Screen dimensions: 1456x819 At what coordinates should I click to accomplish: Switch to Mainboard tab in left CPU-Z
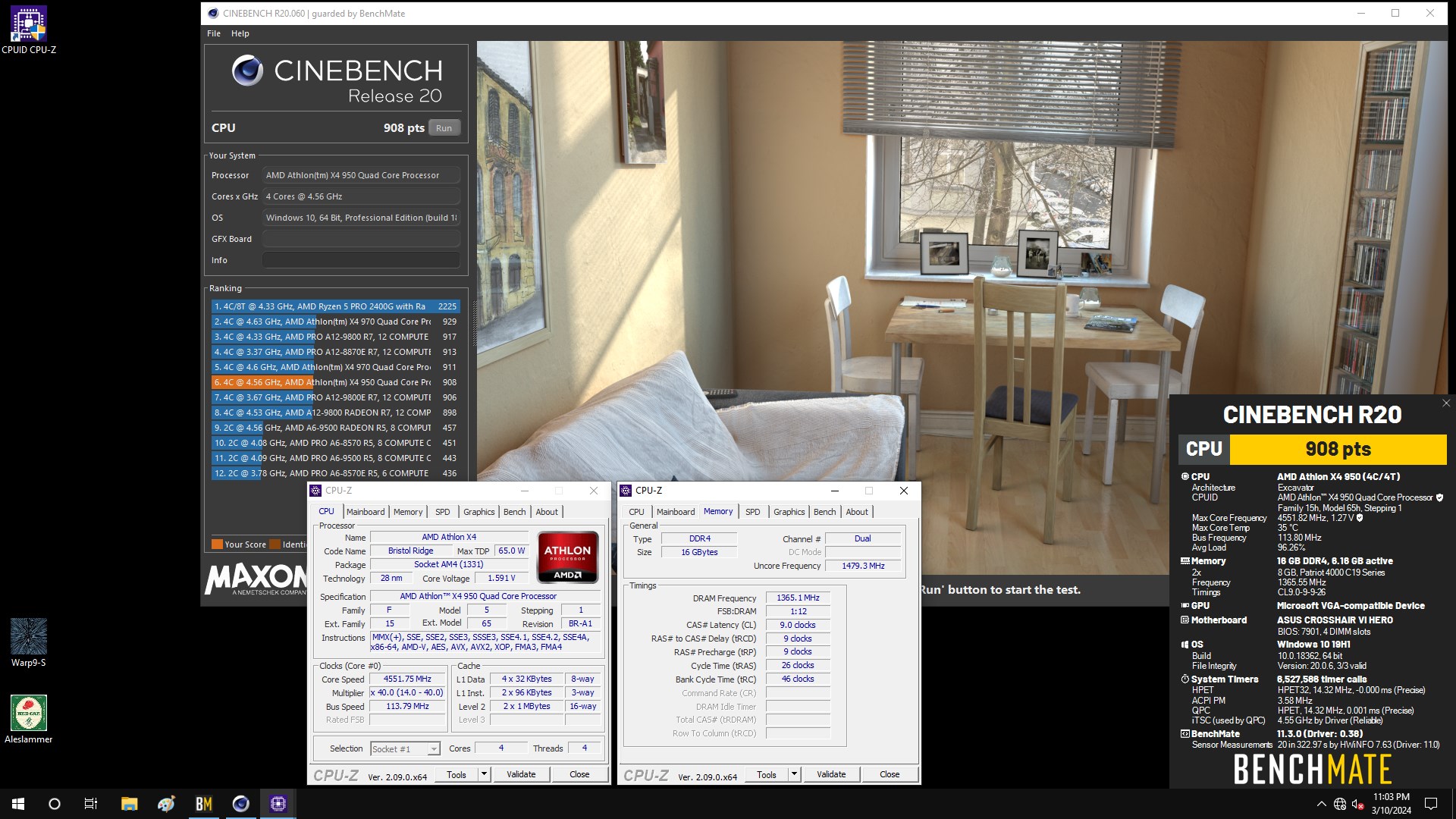click(x=366, y=512)
